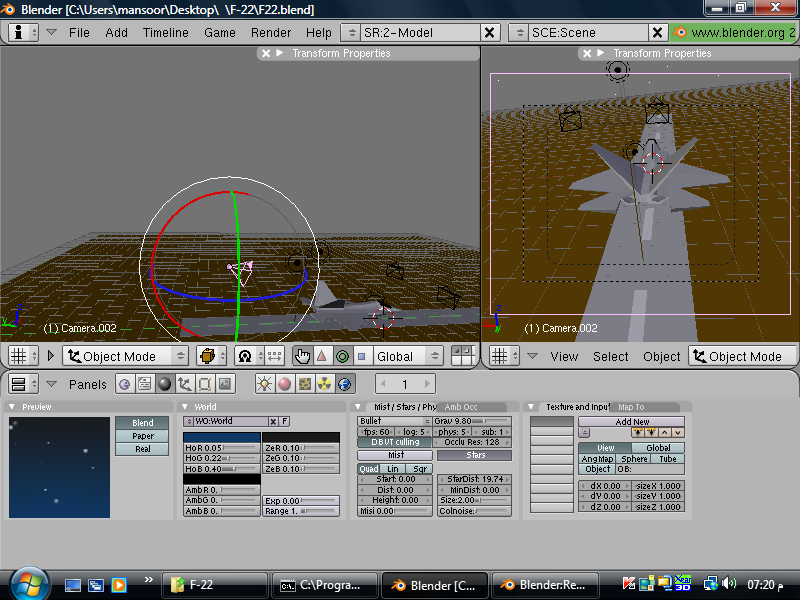The height and width of the screenshot is (600, 800).
Task: Select Lin mist progression
Action: coord(392,469)
